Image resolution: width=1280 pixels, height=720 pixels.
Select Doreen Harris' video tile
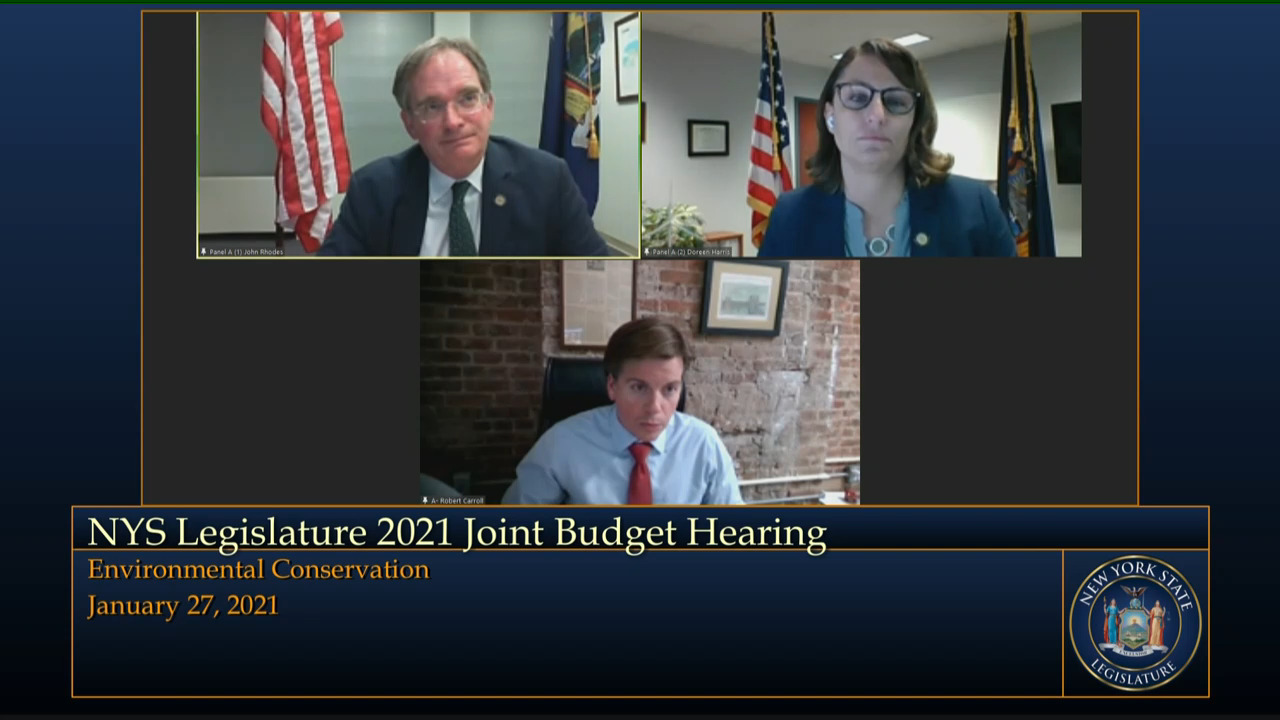click(x=861, y=135)
